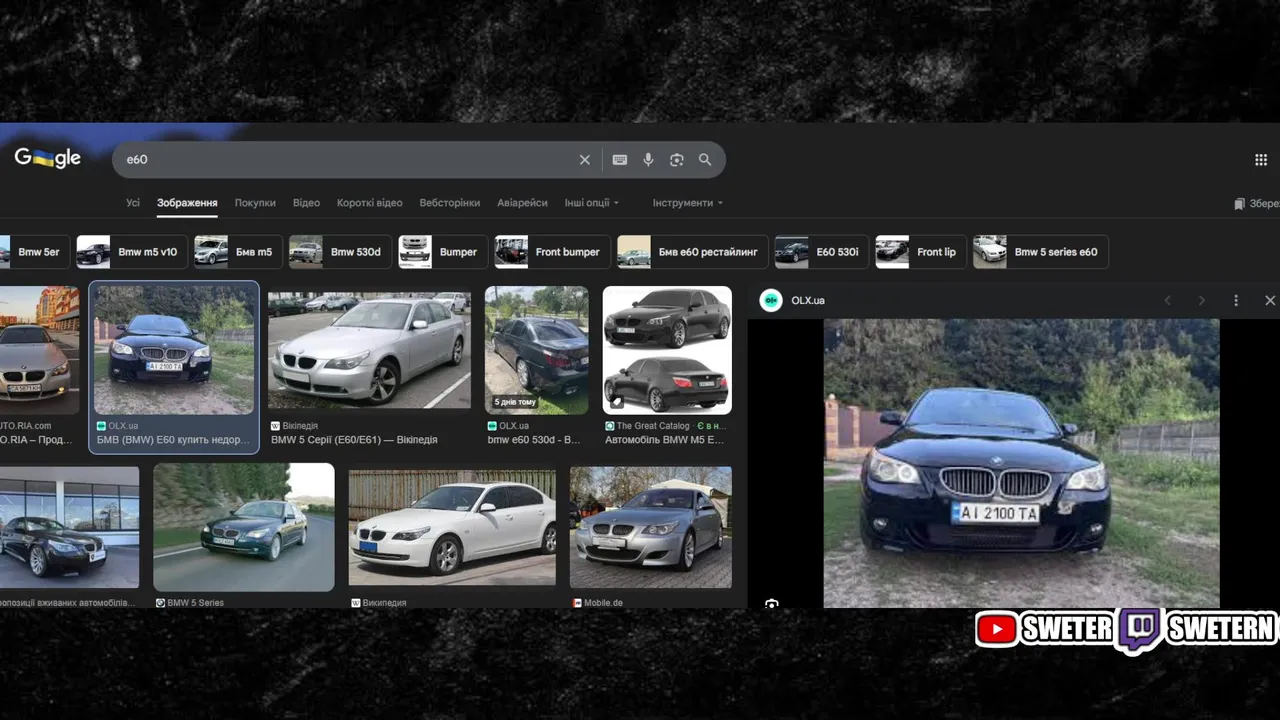Click The Great Catalog source label
The height and width of the screenshot is (720, 1280).
pos(652,426)
